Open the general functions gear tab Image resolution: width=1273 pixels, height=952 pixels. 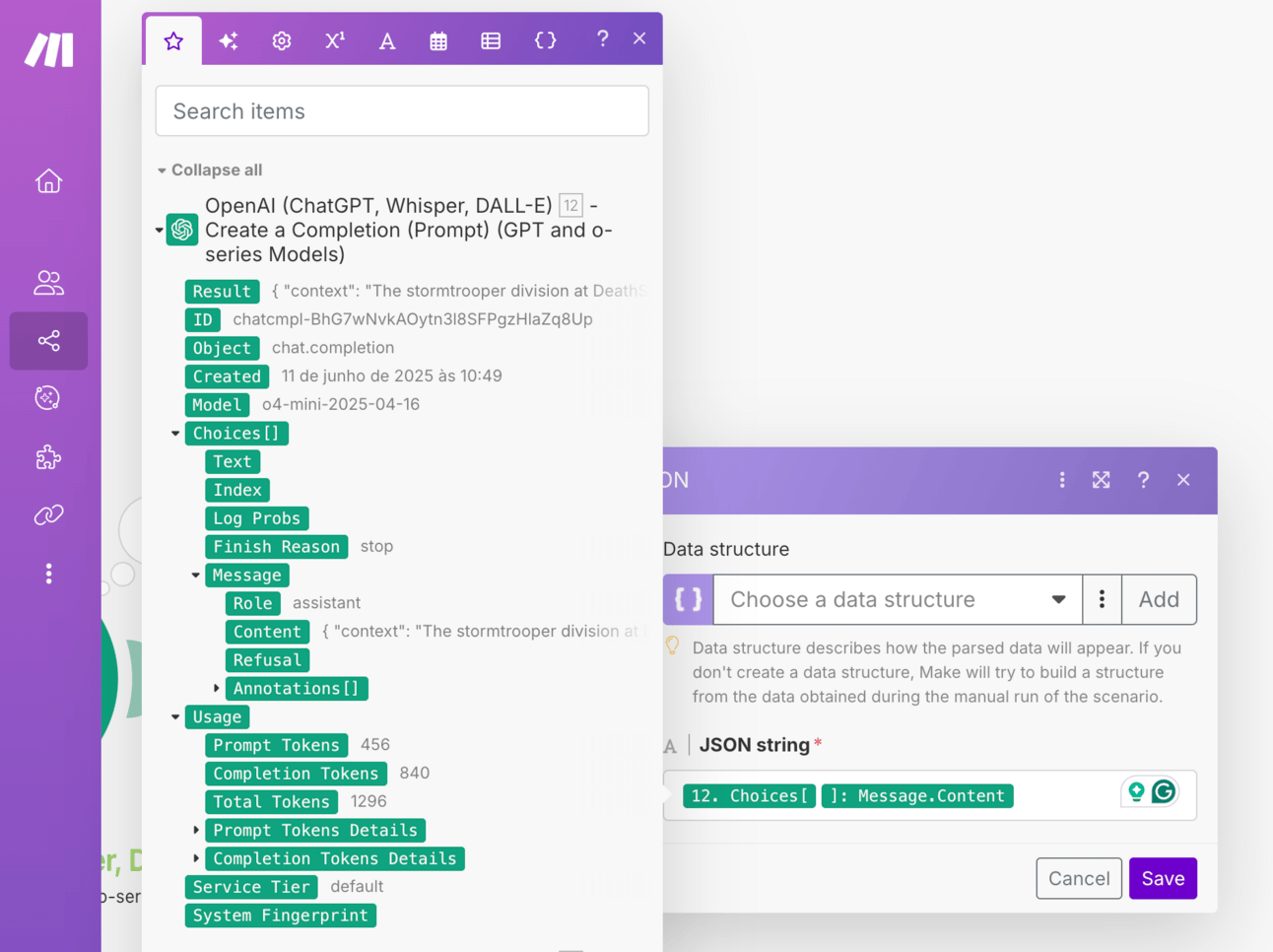click(282, 40)
